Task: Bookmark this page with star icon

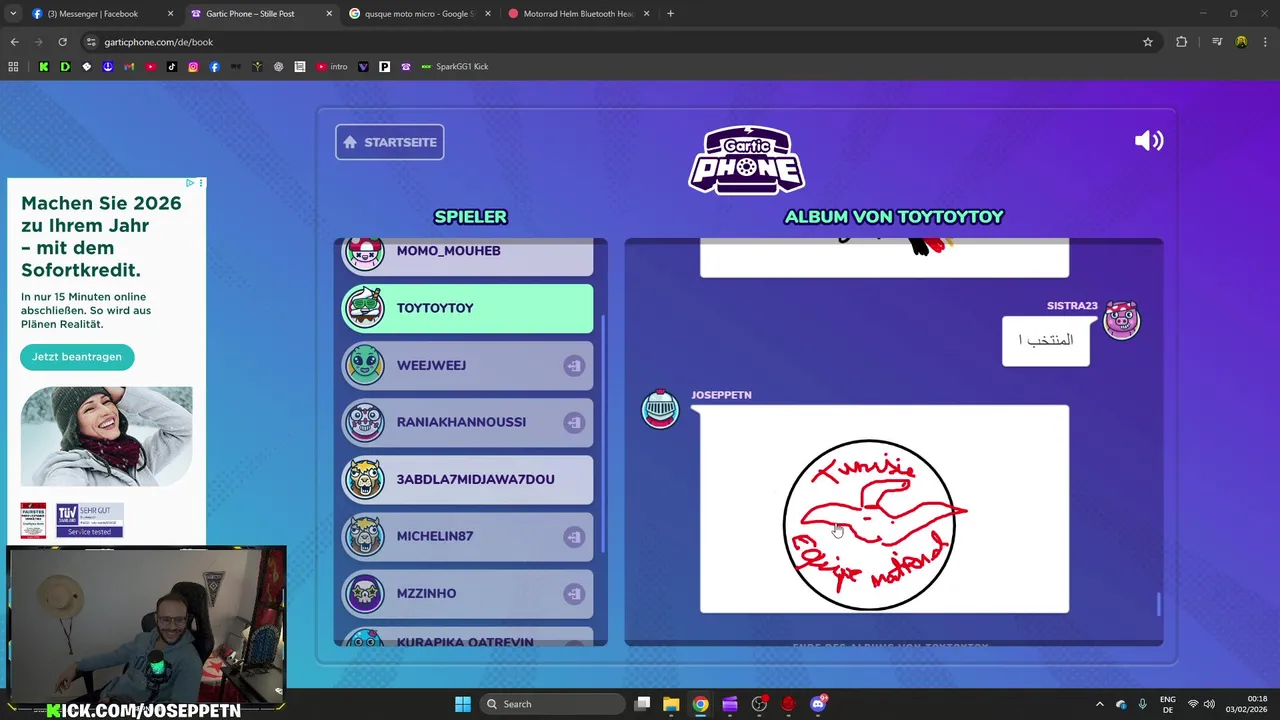Action: coord(1148,42)
